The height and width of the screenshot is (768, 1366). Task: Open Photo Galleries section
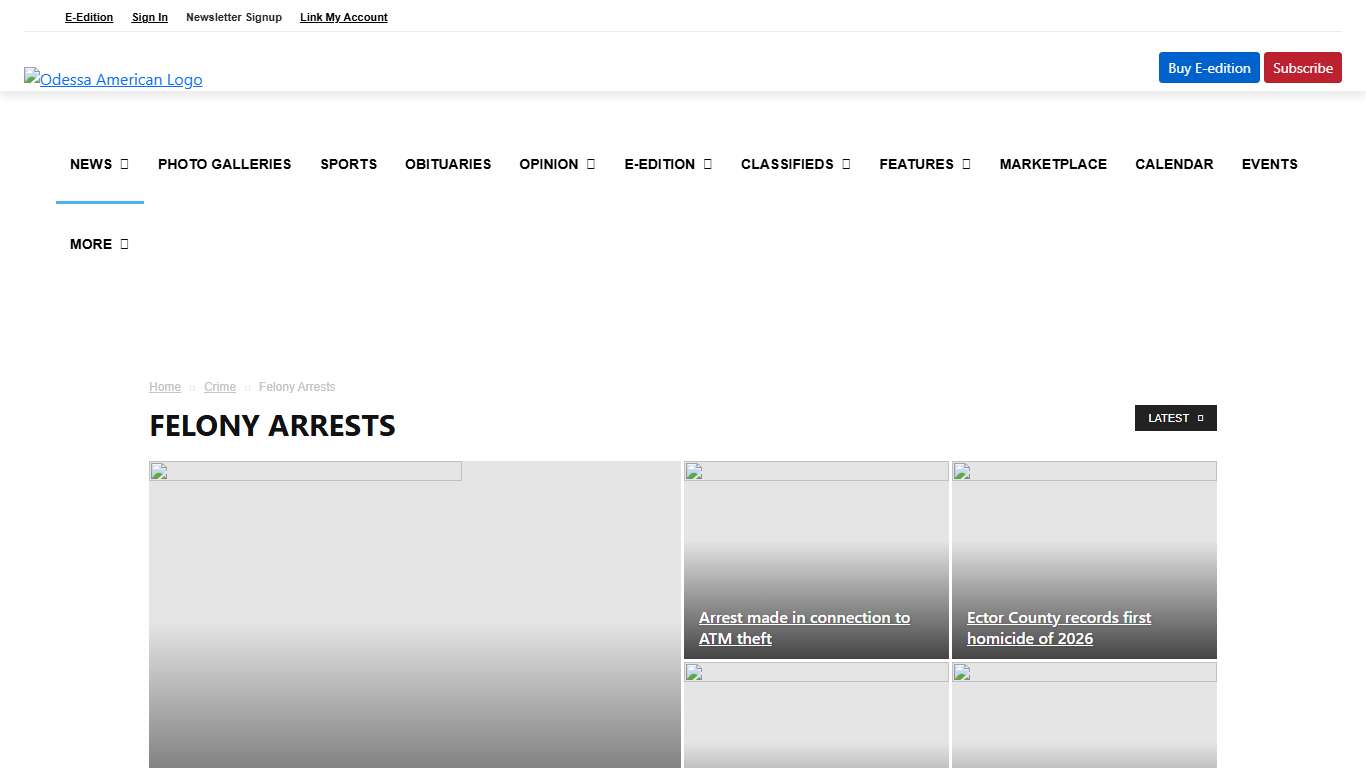click(x=224, y=164)
